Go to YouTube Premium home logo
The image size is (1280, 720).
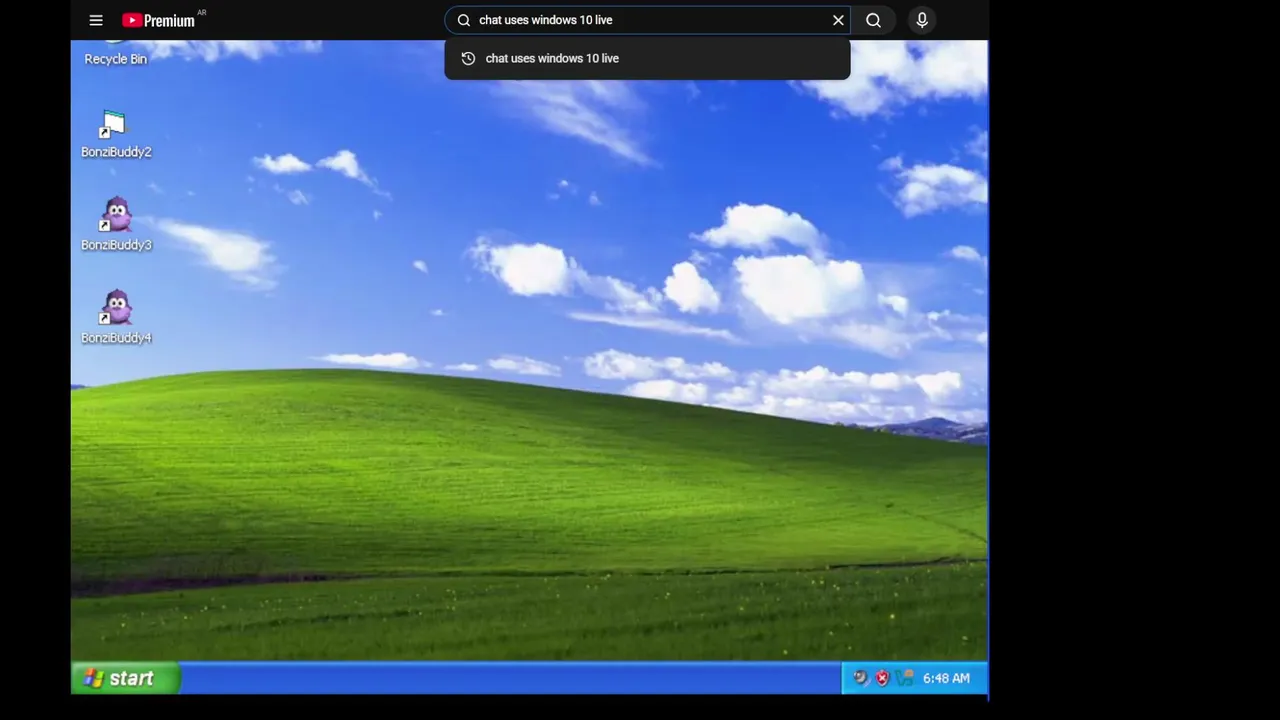[159, 20]
